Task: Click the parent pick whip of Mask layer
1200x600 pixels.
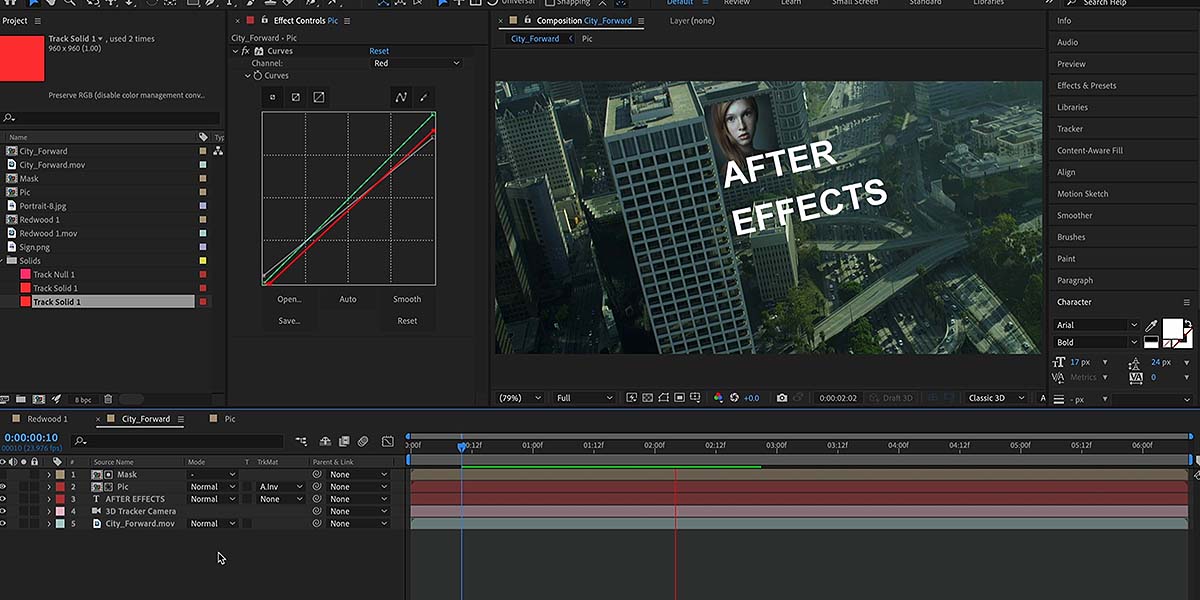Action: tap(317, 475)
